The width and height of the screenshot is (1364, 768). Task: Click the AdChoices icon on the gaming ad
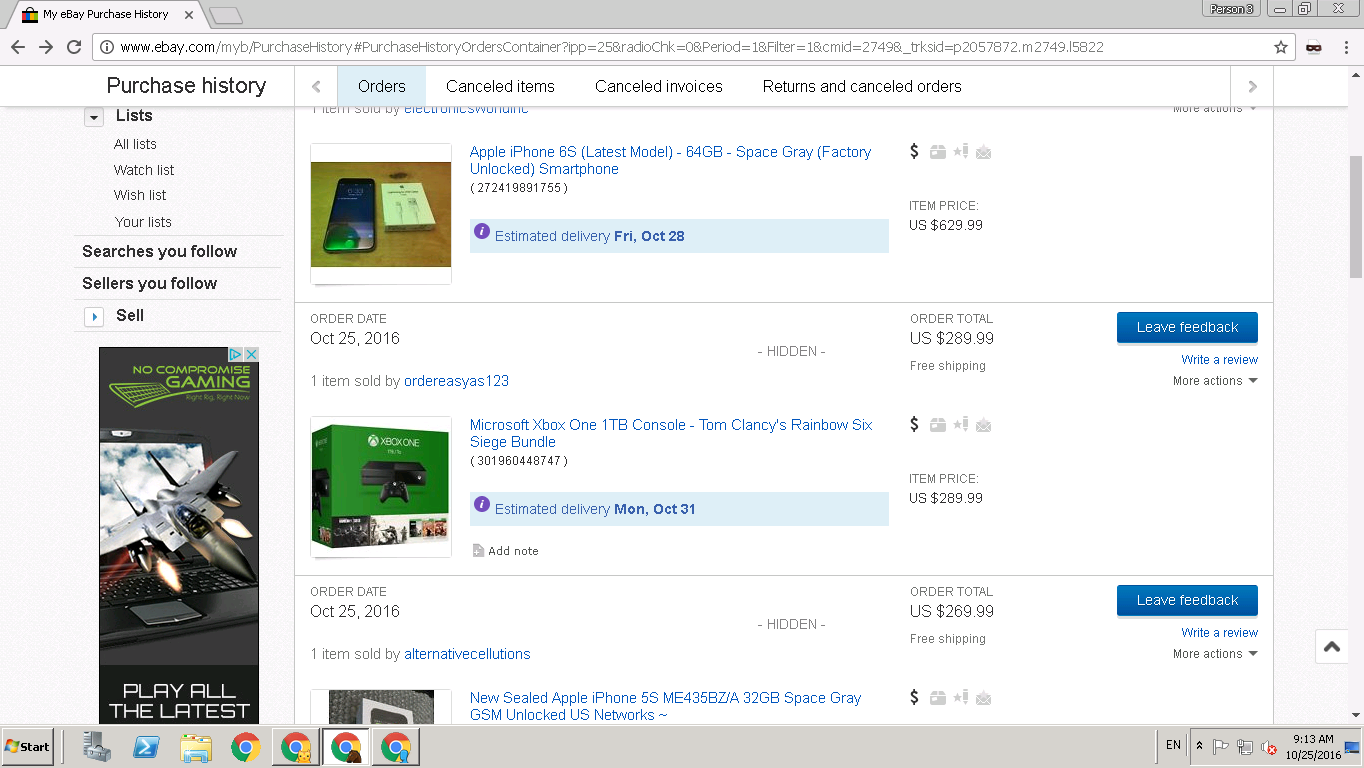tap(236, 354)
